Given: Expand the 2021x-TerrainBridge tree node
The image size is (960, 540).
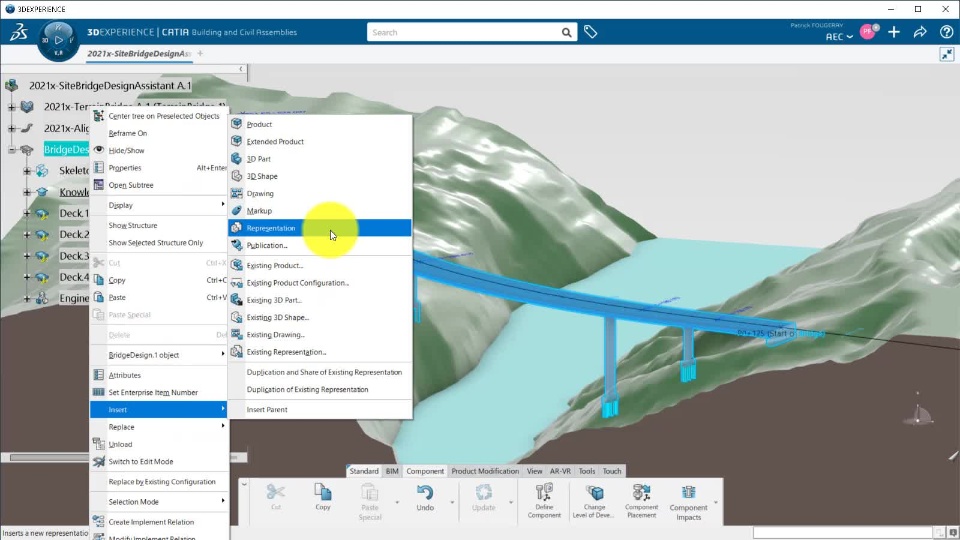Looking at the screenshot, I should [12, 107].
